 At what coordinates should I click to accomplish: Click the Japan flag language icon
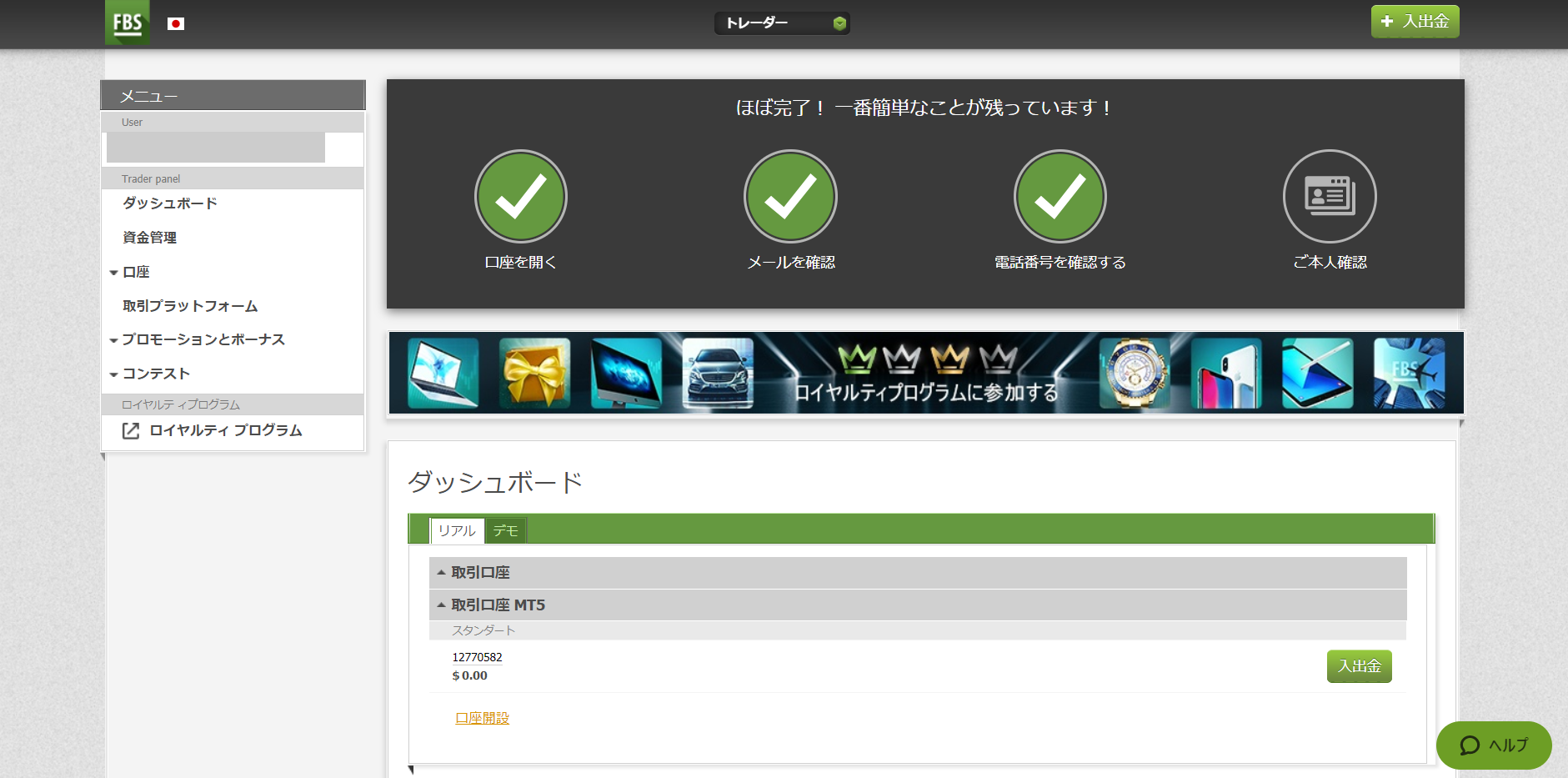click(x=175, y=24)
